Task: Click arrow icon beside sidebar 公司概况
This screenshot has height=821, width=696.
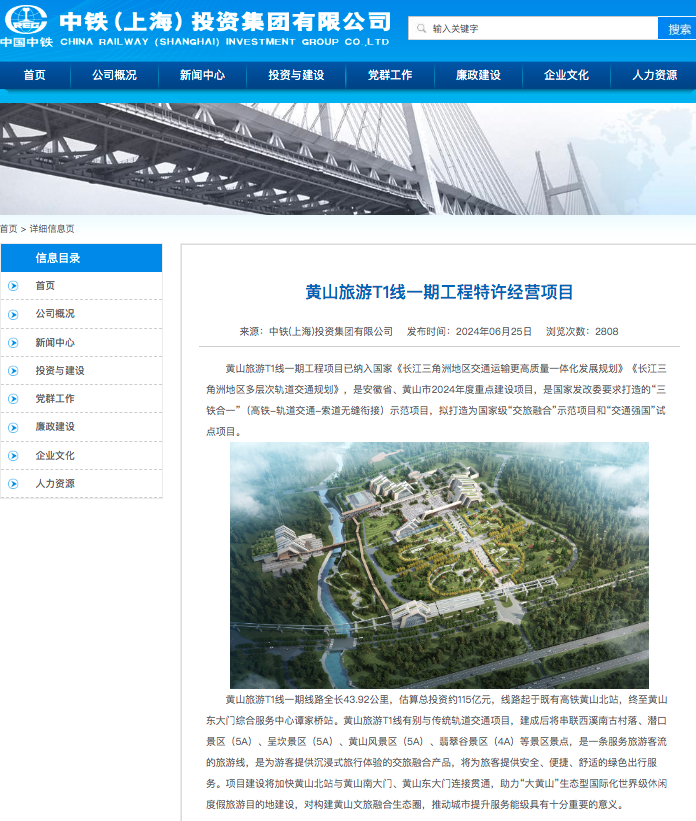Action: coord(13,314)
